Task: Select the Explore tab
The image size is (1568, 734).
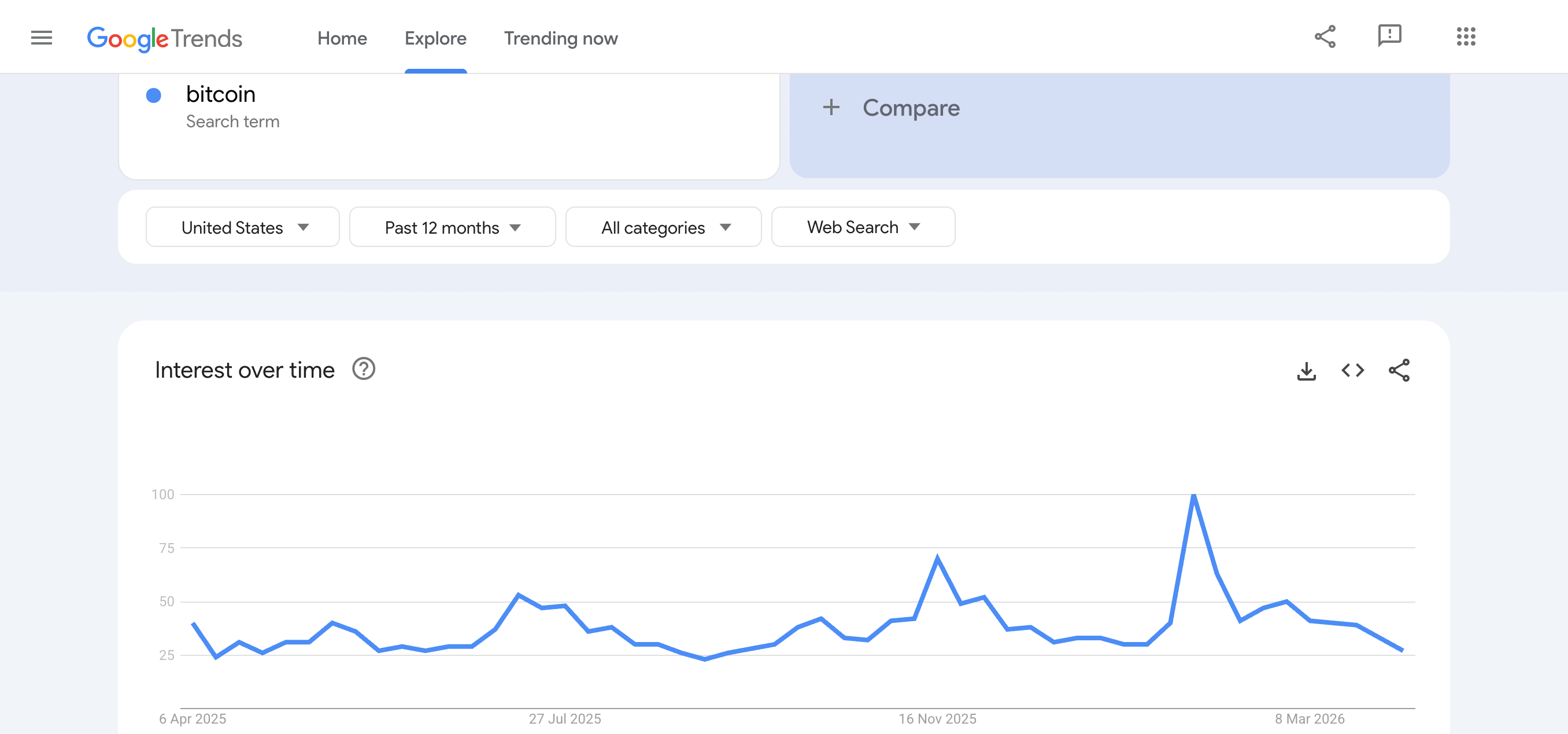Action: (435, 38)
